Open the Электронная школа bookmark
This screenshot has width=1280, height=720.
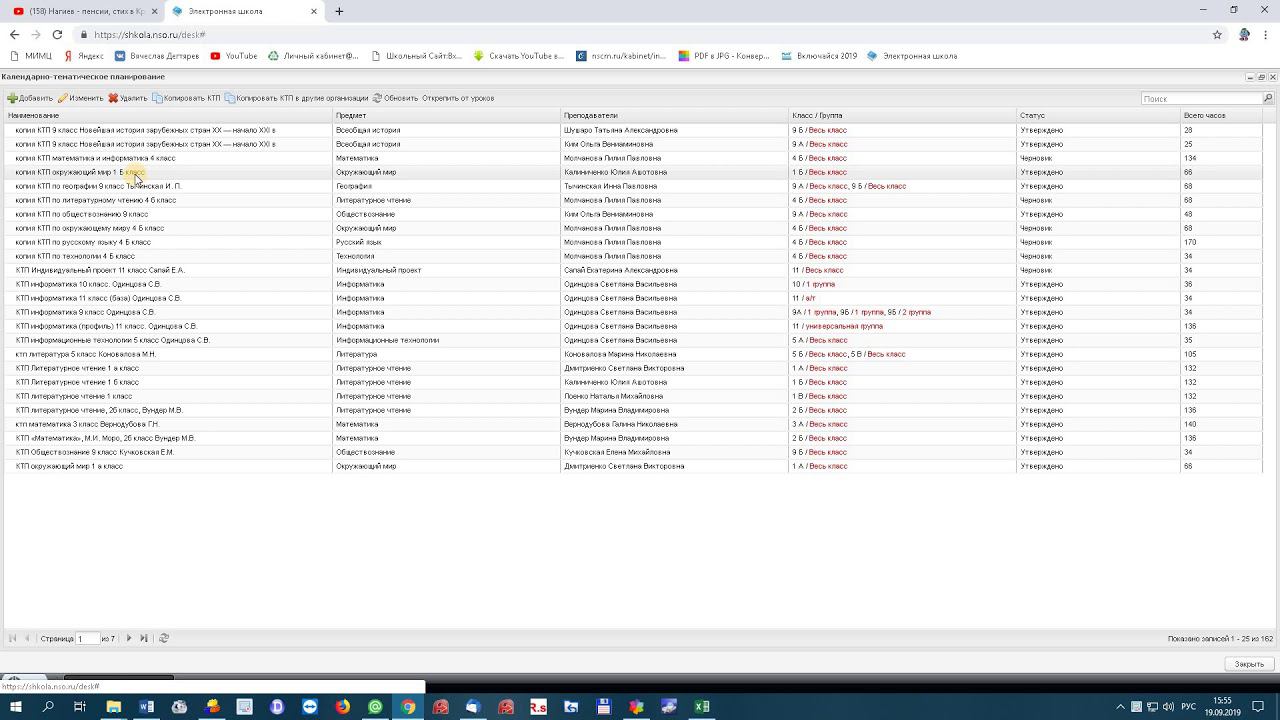pos(912,56)
